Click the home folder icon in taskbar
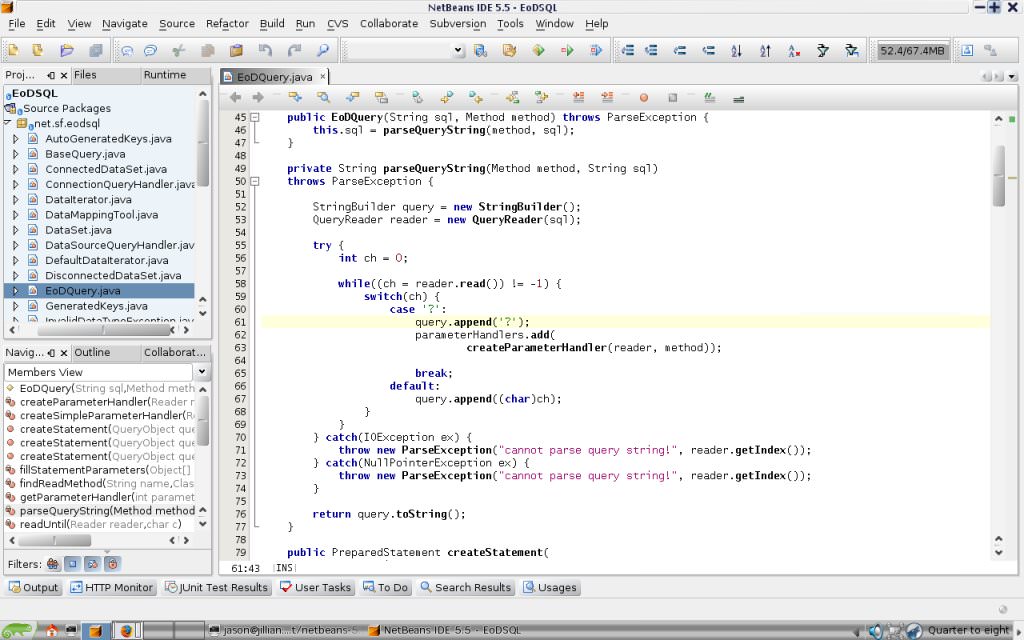Screen dimensions: 1024x640 (51, 631)
